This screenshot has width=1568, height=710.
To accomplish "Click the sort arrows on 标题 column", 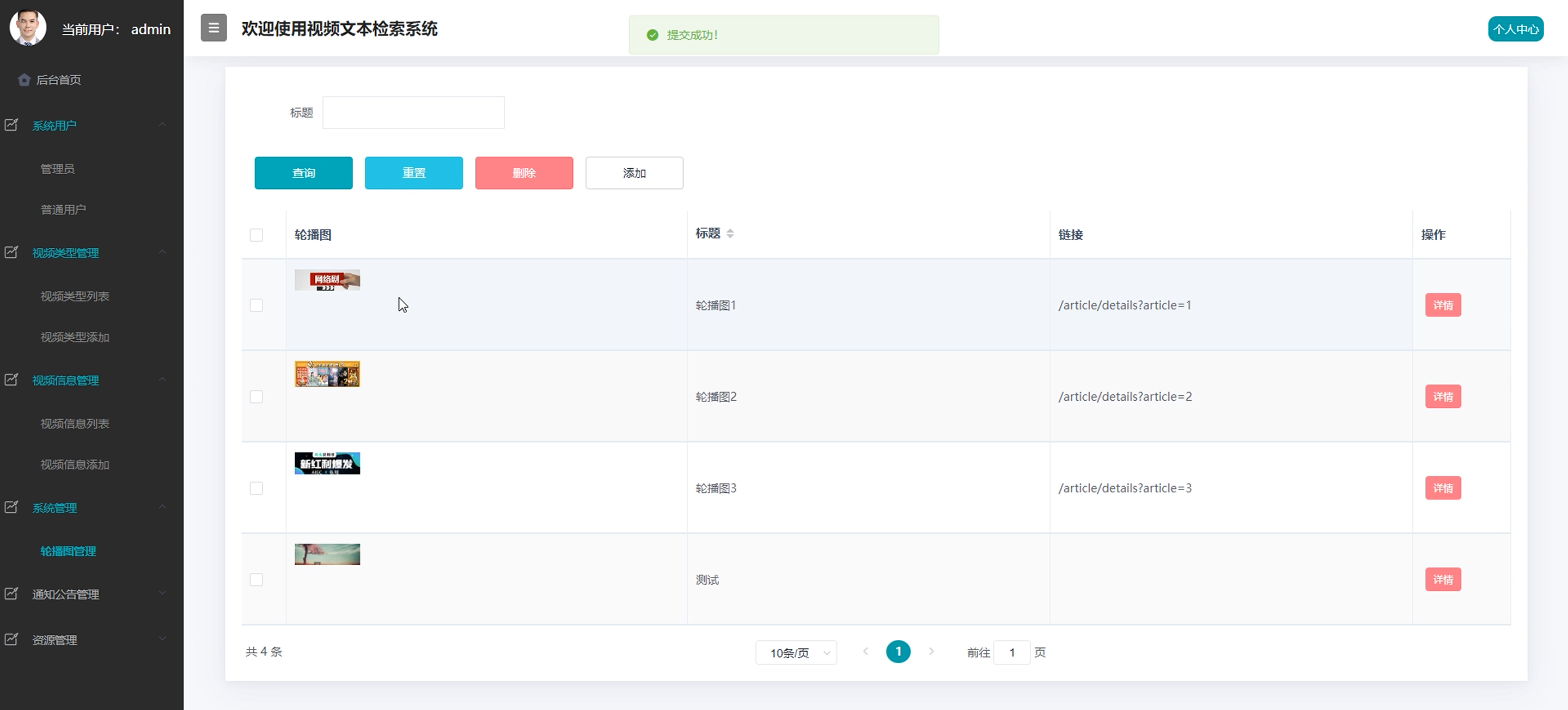I will click(x=730, y=234).
